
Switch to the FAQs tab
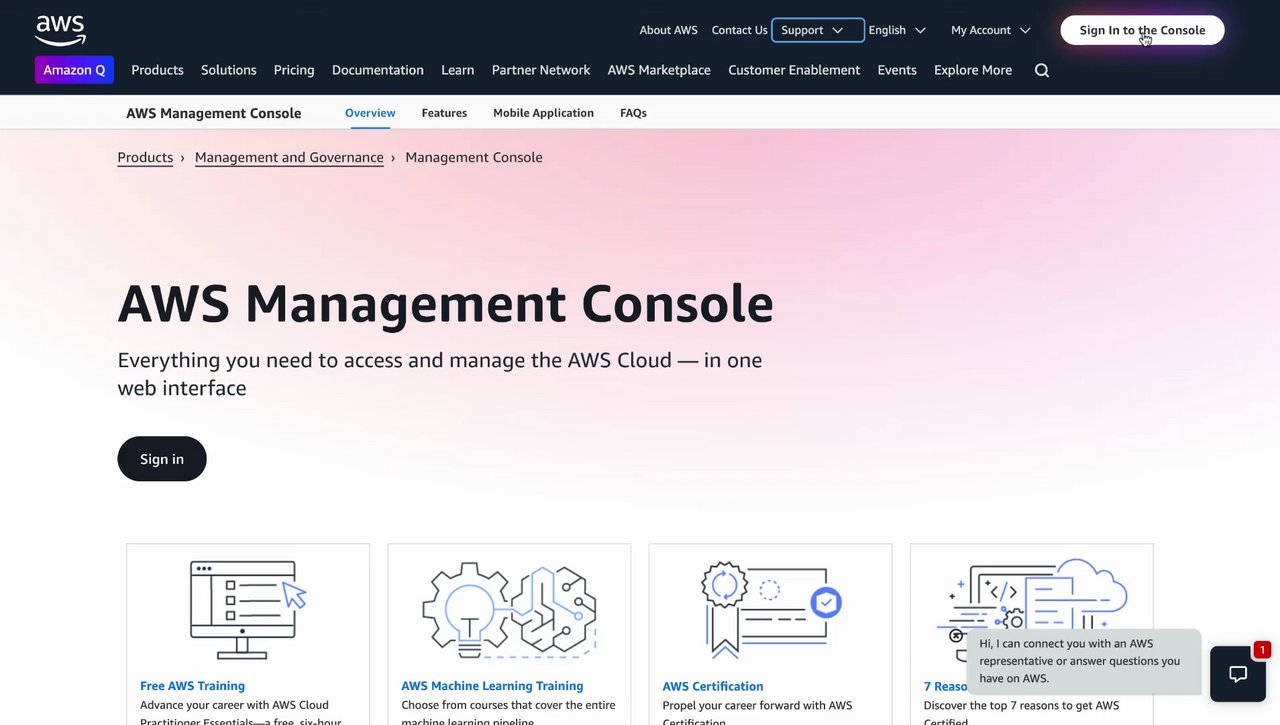coord(633,113)
